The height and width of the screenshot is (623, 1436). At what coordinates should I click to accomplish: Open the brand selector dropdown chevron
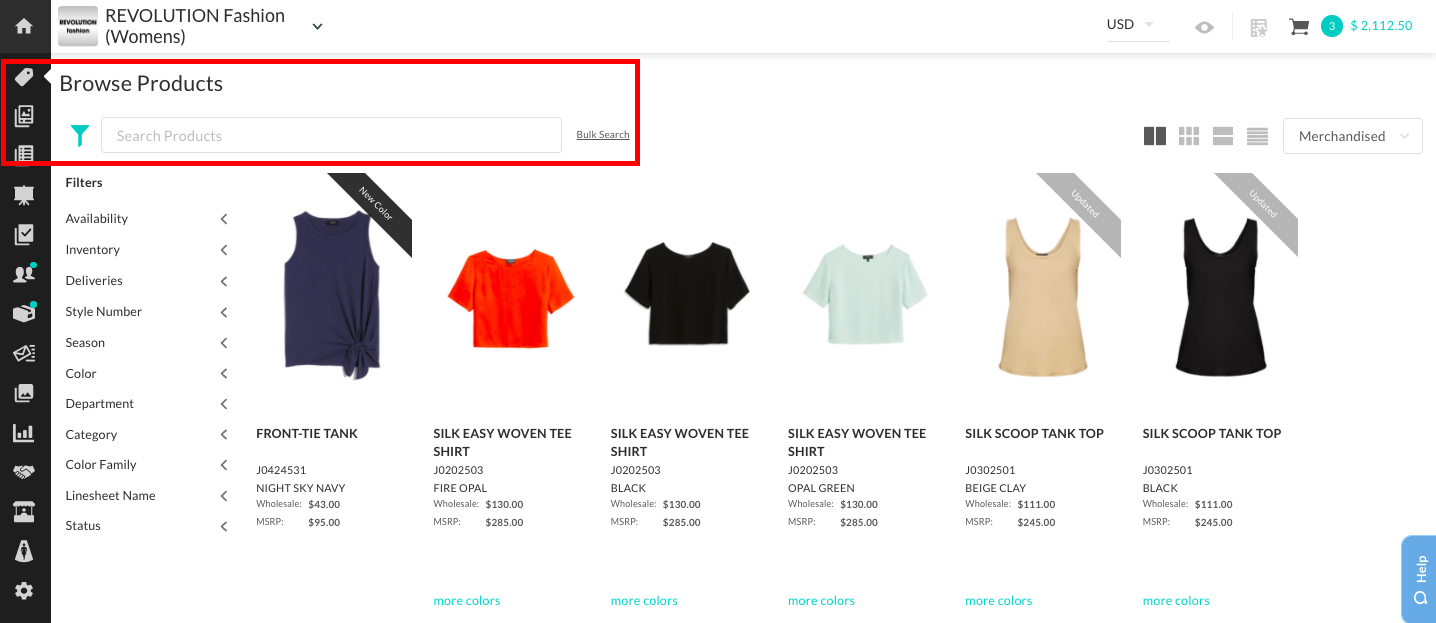pos(317,27)
